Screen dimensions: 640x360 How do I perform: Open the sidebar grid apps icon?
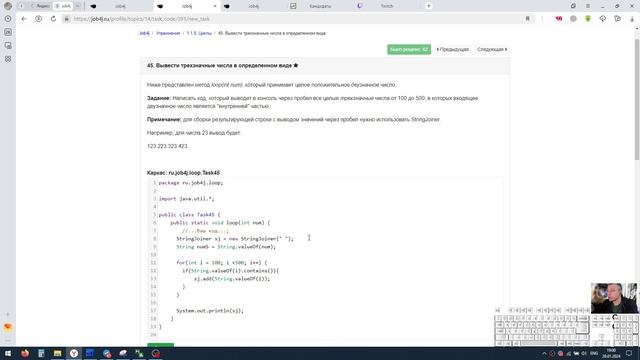pyautogui.click(x=8, y=59)
